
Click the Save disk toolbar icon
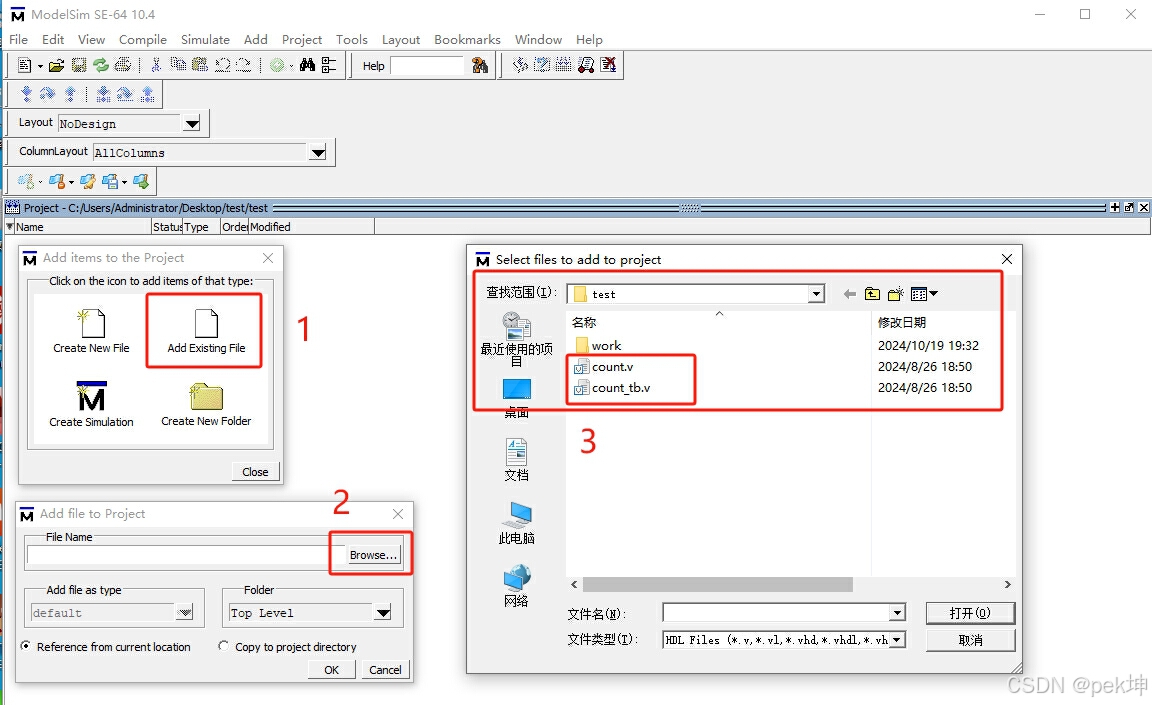pyautogui.click(x=79, y=65)
